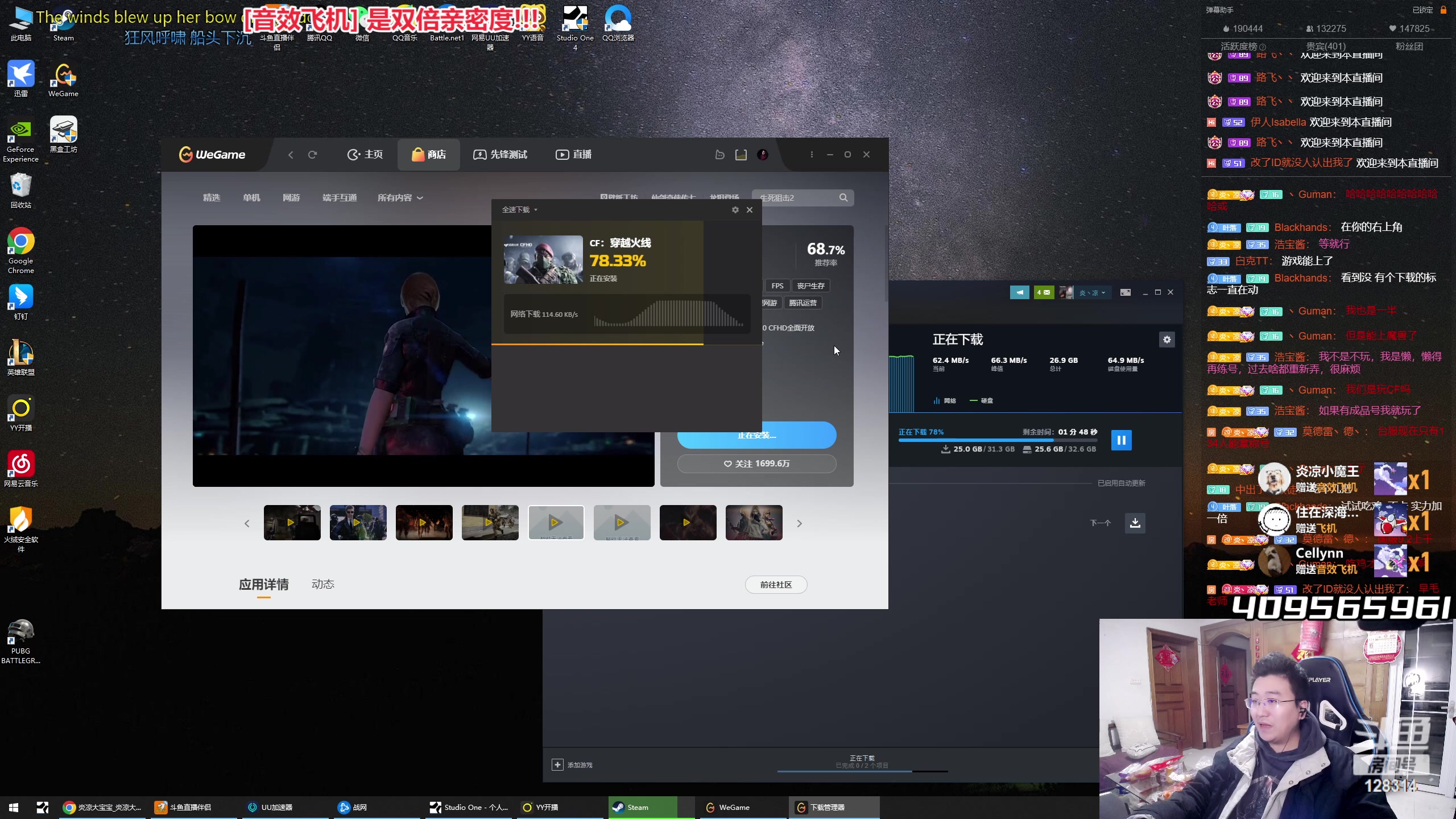Click the 丧尸生存 tag

click(810, 286)
